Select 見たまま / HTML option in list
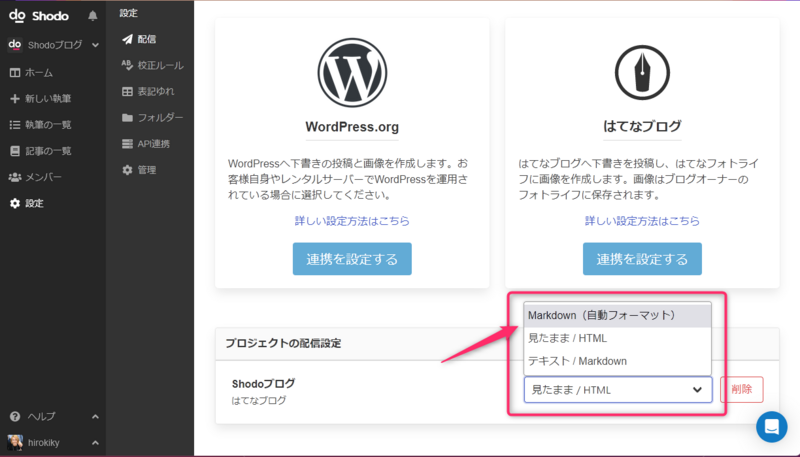 (x=617, y=338)
